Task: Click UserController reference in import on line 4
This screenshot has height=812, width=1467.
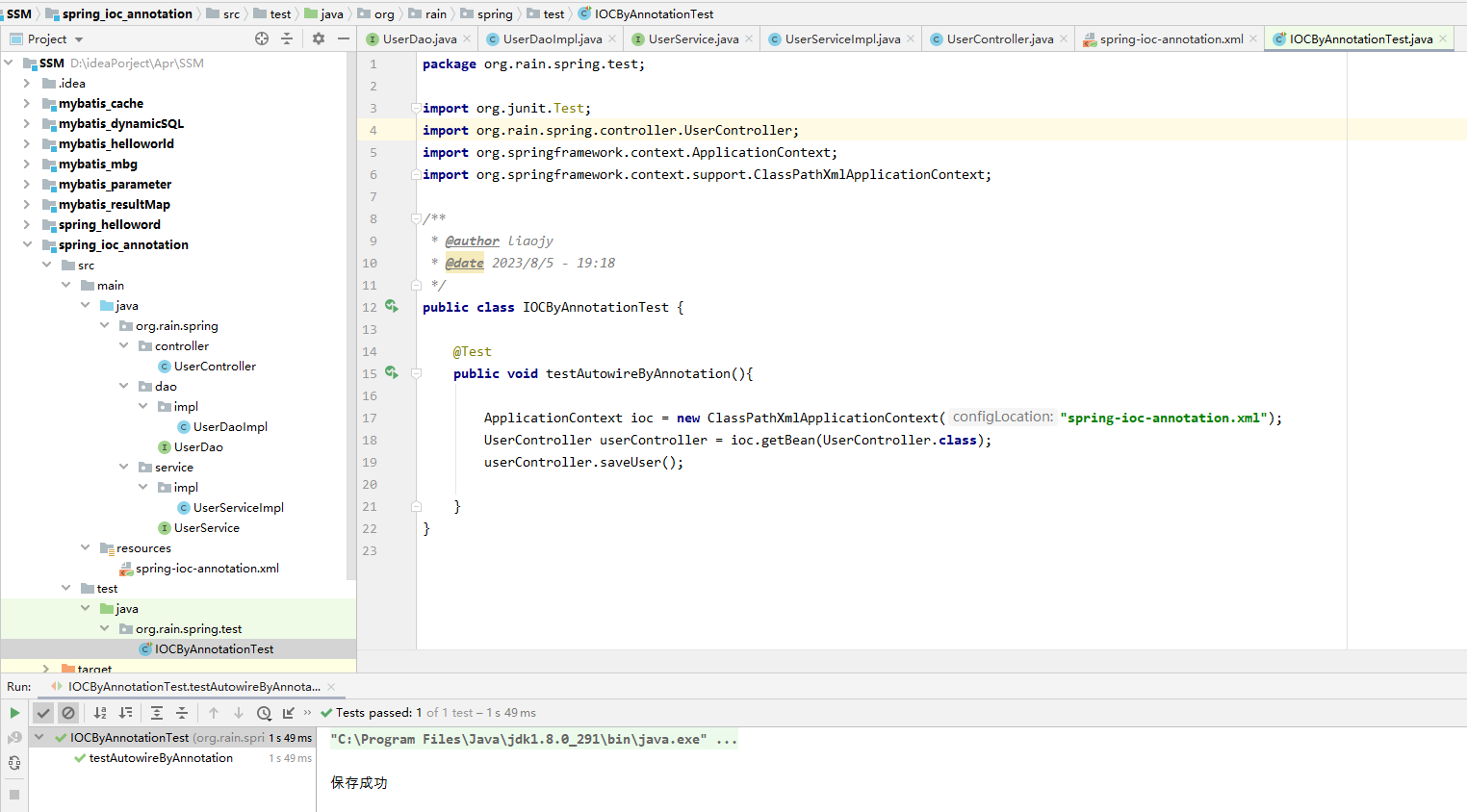Action: click(x=738, y=131)
